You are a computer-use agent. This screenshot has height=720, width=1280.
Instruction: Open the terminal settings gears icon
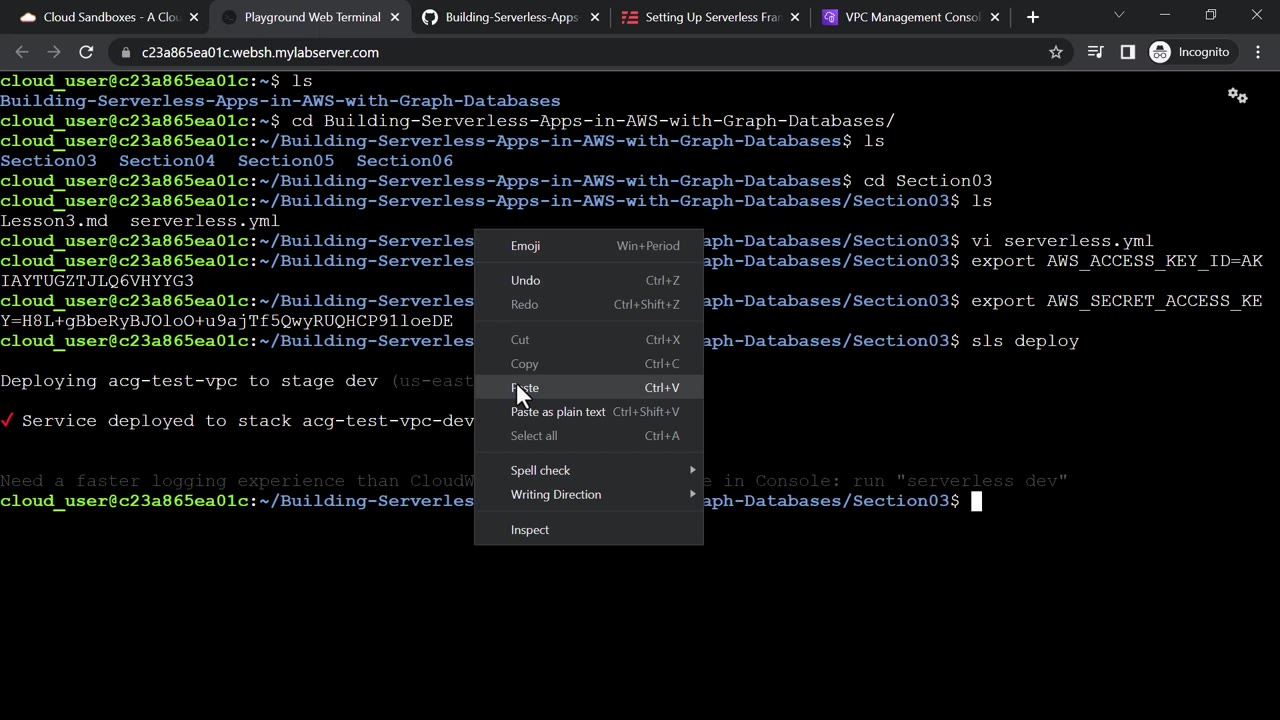click(1238, 96)
